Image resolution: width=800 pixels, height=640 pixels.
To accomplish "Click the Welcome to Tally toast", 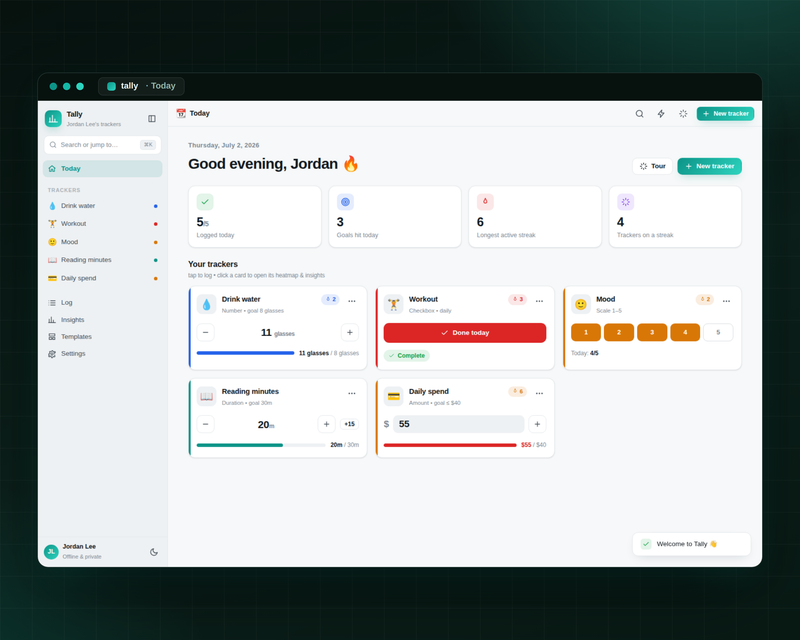I will coord(692,544).
